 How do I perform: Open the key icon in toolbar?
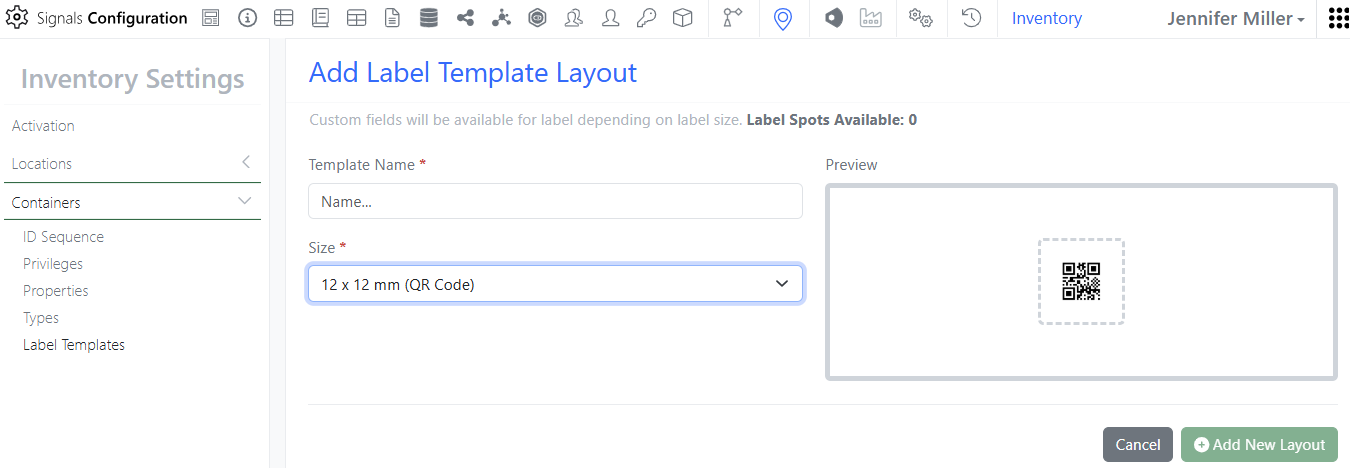click(x=646, y=18)
